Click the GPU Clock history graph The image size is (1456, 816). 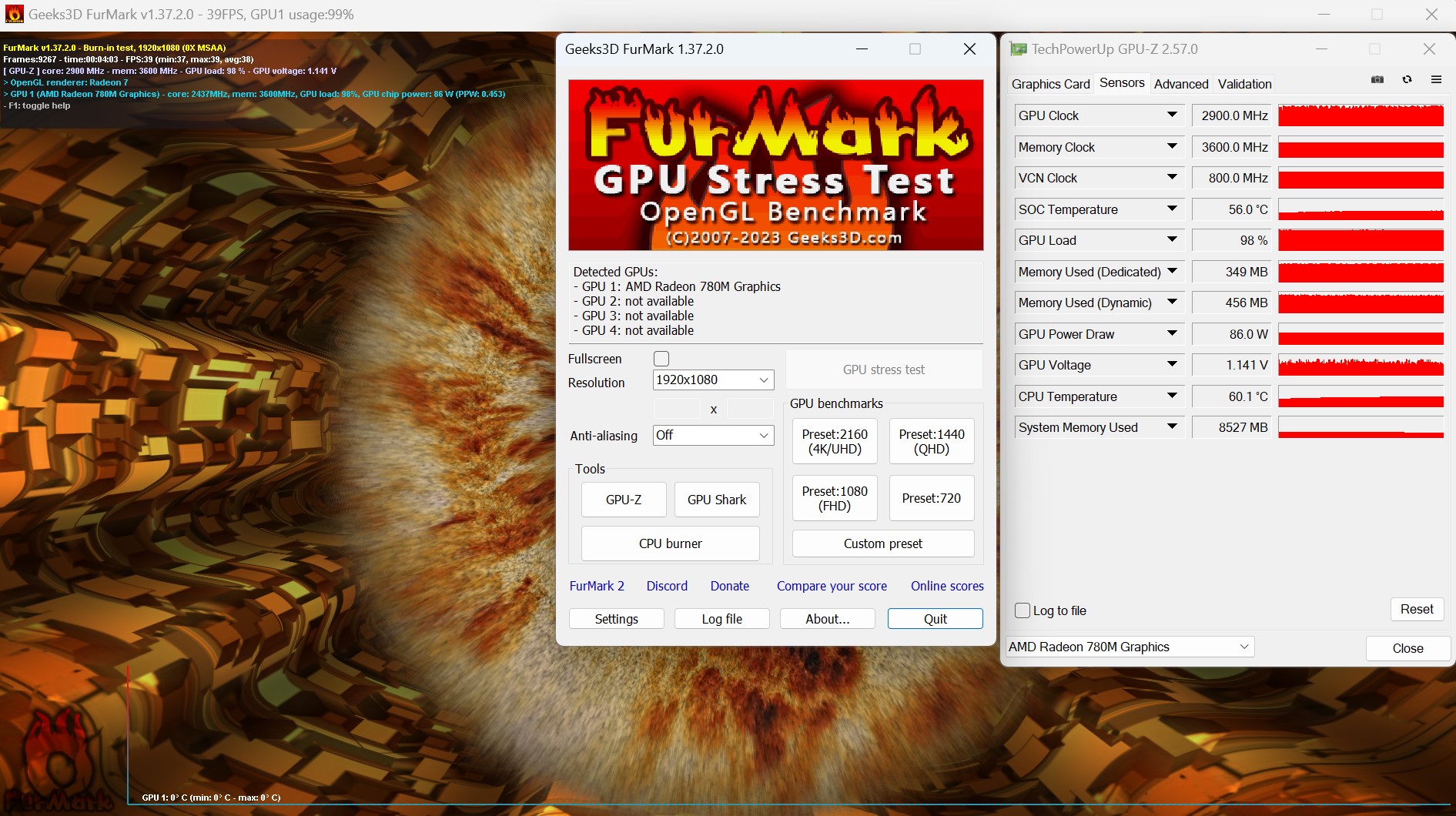1361,115
